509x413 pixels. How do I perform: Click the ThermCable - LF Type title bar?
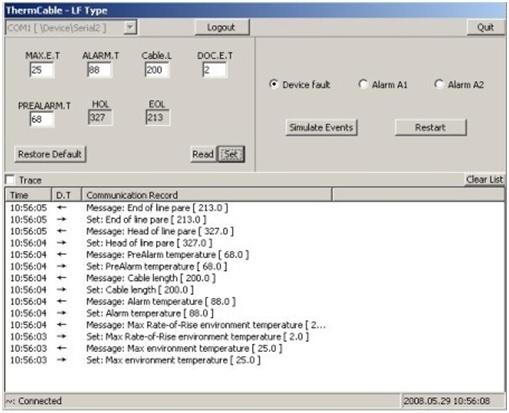[x=255, y=10]
